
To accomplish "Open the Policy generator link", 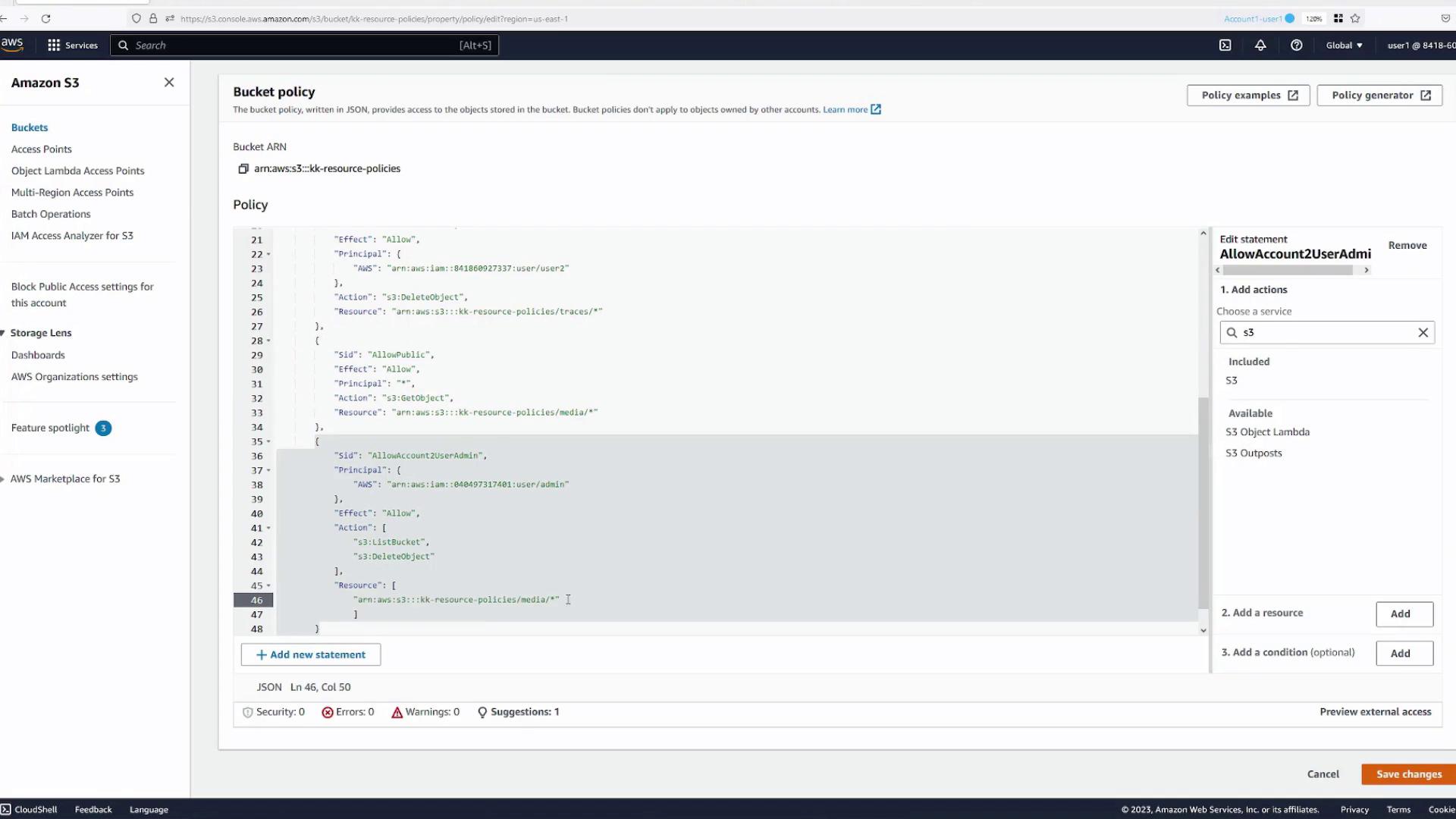I will (x=1379, y=96).
